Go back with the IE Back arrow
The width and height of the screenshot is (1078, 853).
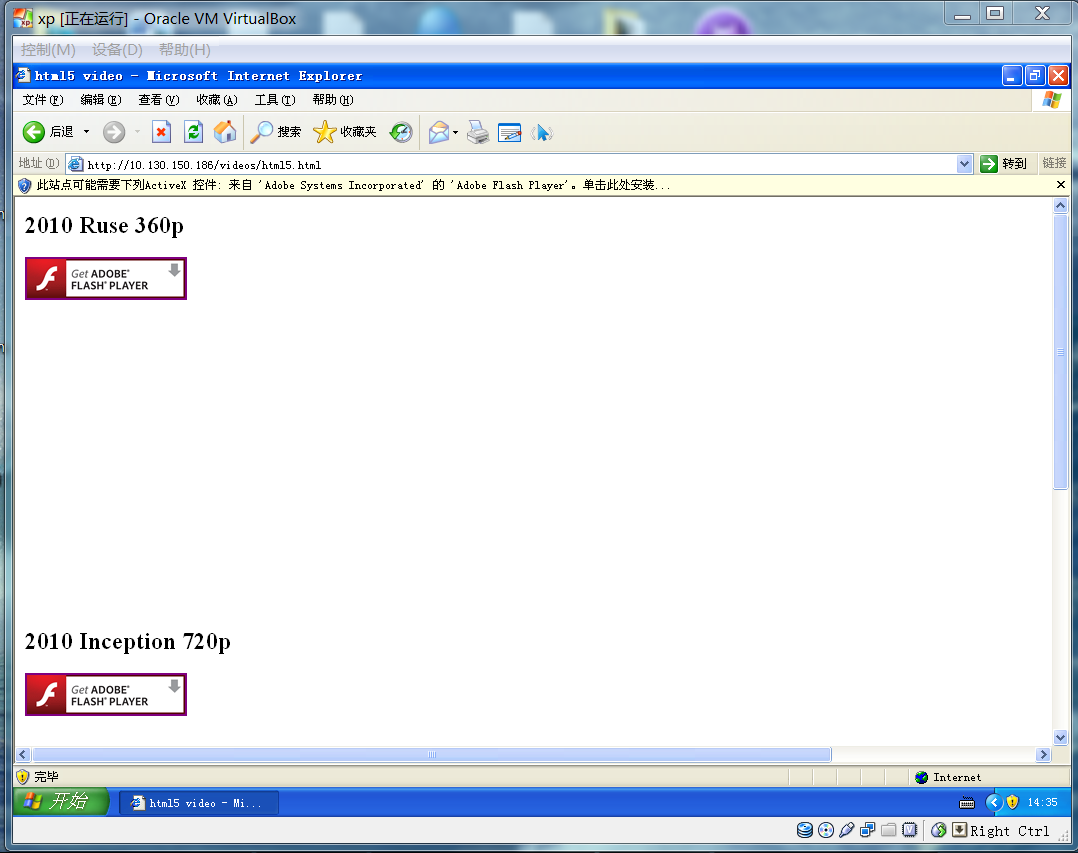(34, 132)
